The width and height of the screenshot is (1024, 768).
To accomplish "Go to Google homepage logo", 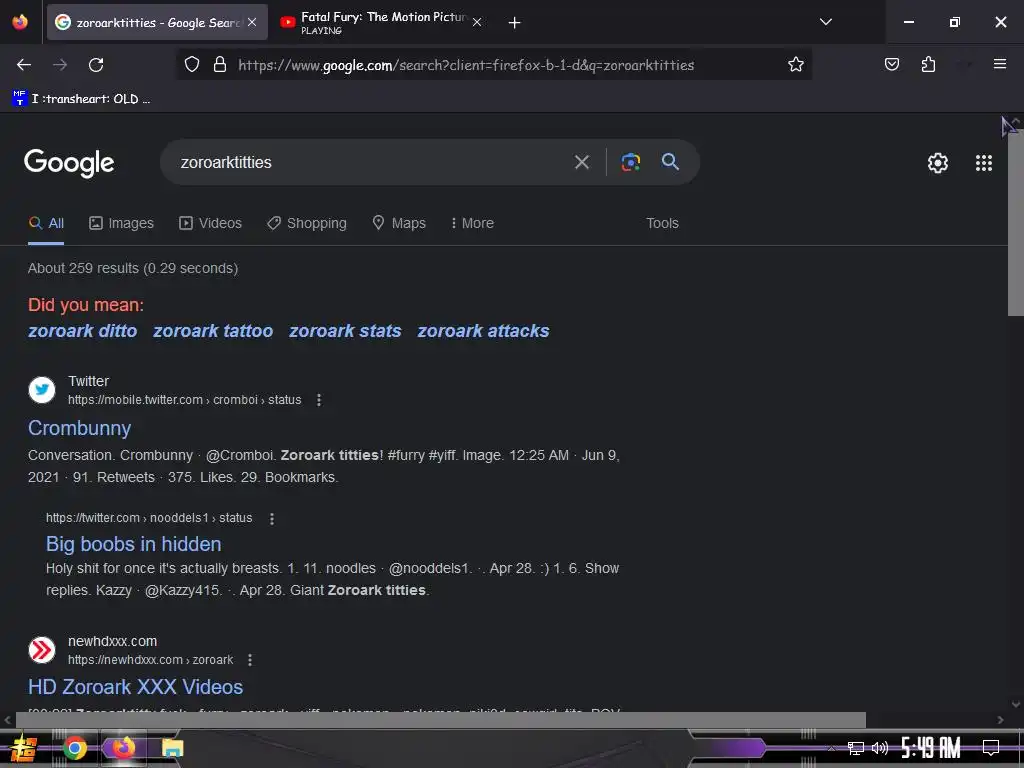I will 69,163.
